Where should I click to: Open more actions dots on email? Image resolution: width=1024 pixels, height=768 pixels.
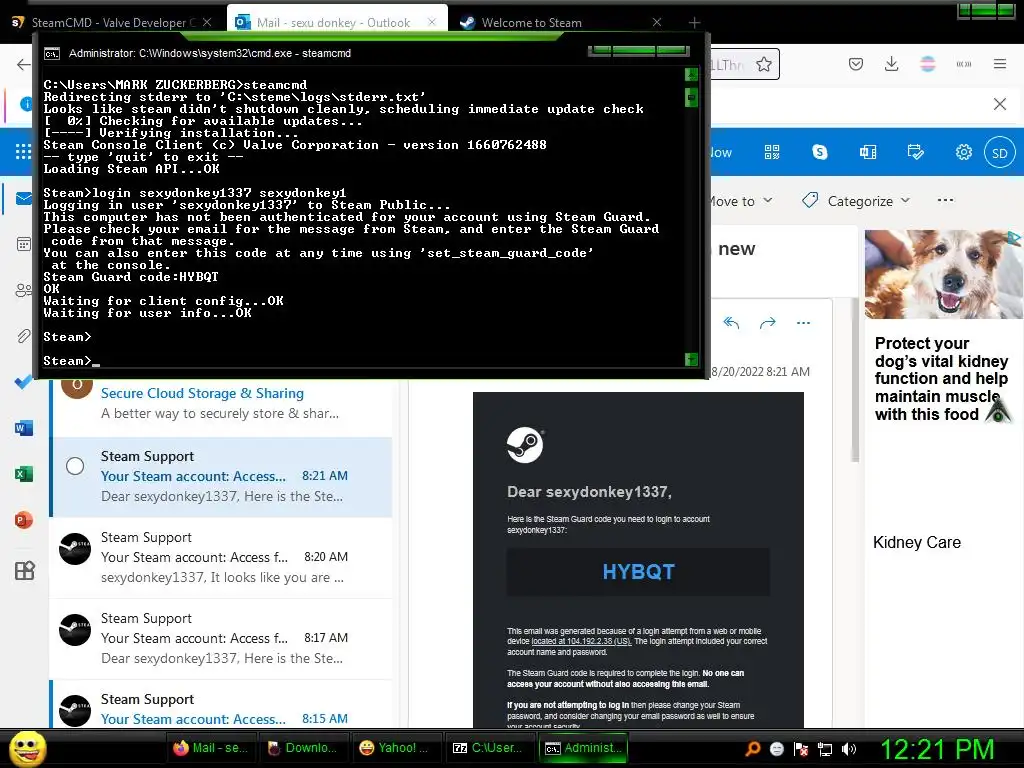pyautogui.click(x=803, y=323)
